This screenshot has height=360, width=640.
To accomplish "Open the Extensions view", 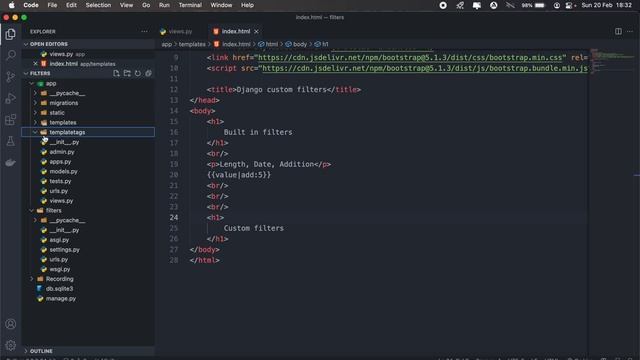I will [x=11, y=120].
